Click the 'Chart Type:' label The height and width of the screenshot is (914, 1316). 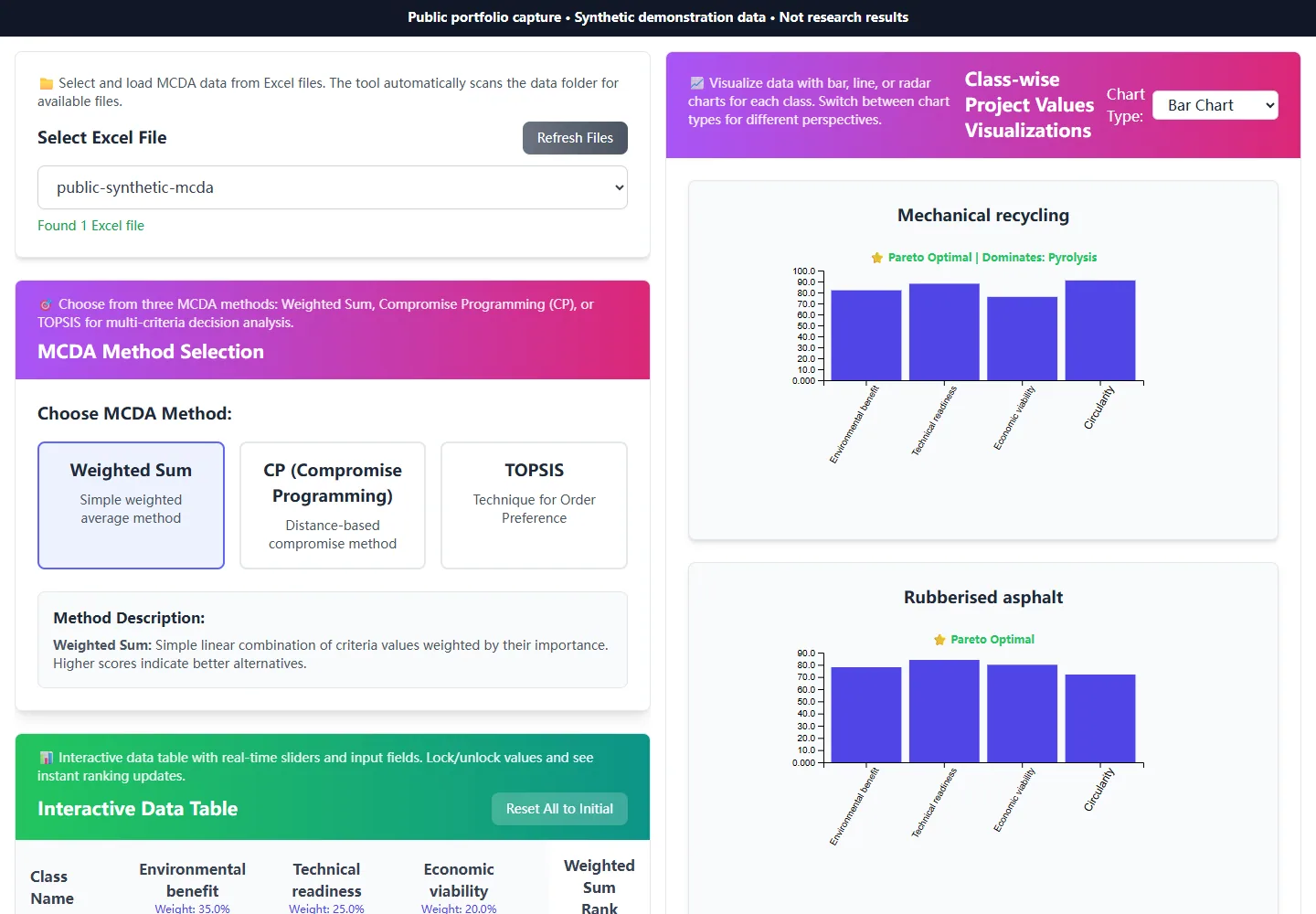(1125, 105)
